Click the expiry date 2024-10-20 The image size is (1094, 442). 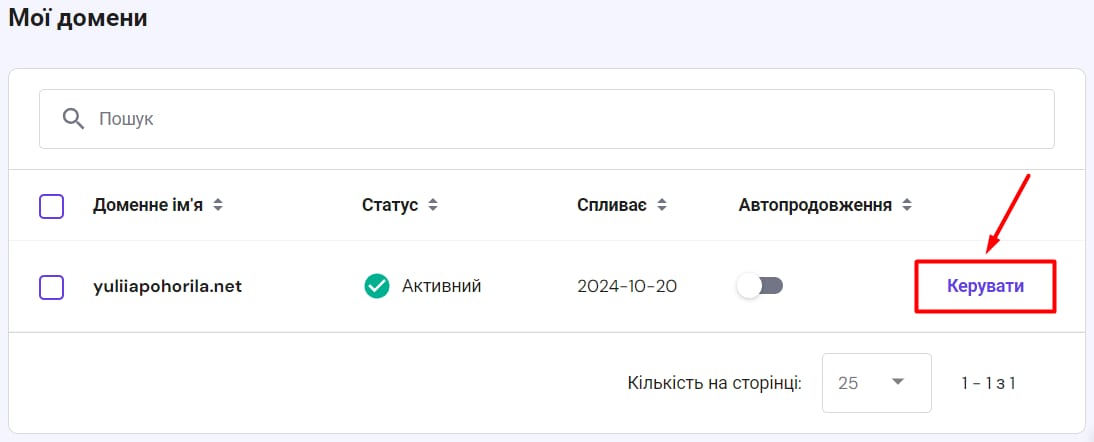pos(627,287)
